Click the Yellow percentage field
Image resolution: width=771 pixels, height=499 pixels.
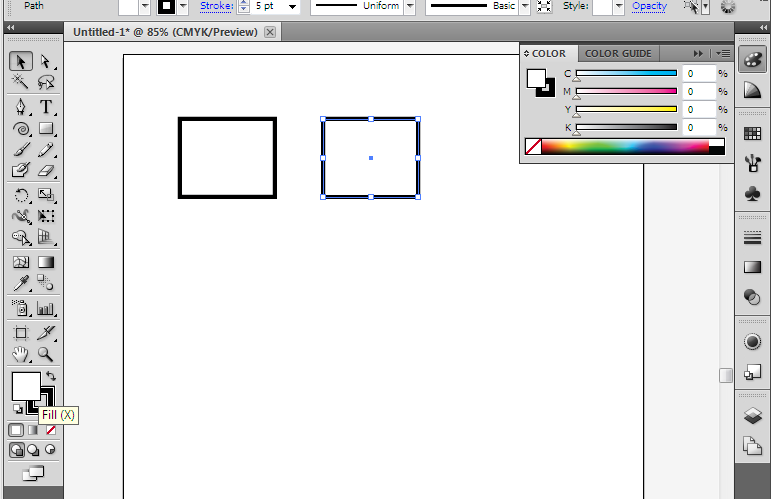click(699, 109)
